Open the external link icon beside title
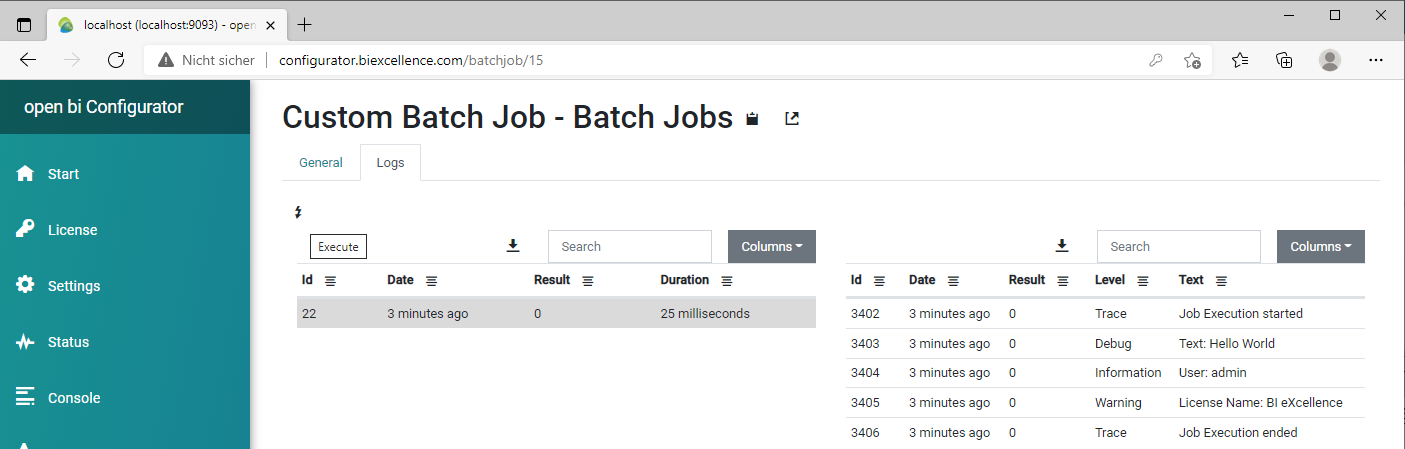1405x449 pixels. click(792, 119)
